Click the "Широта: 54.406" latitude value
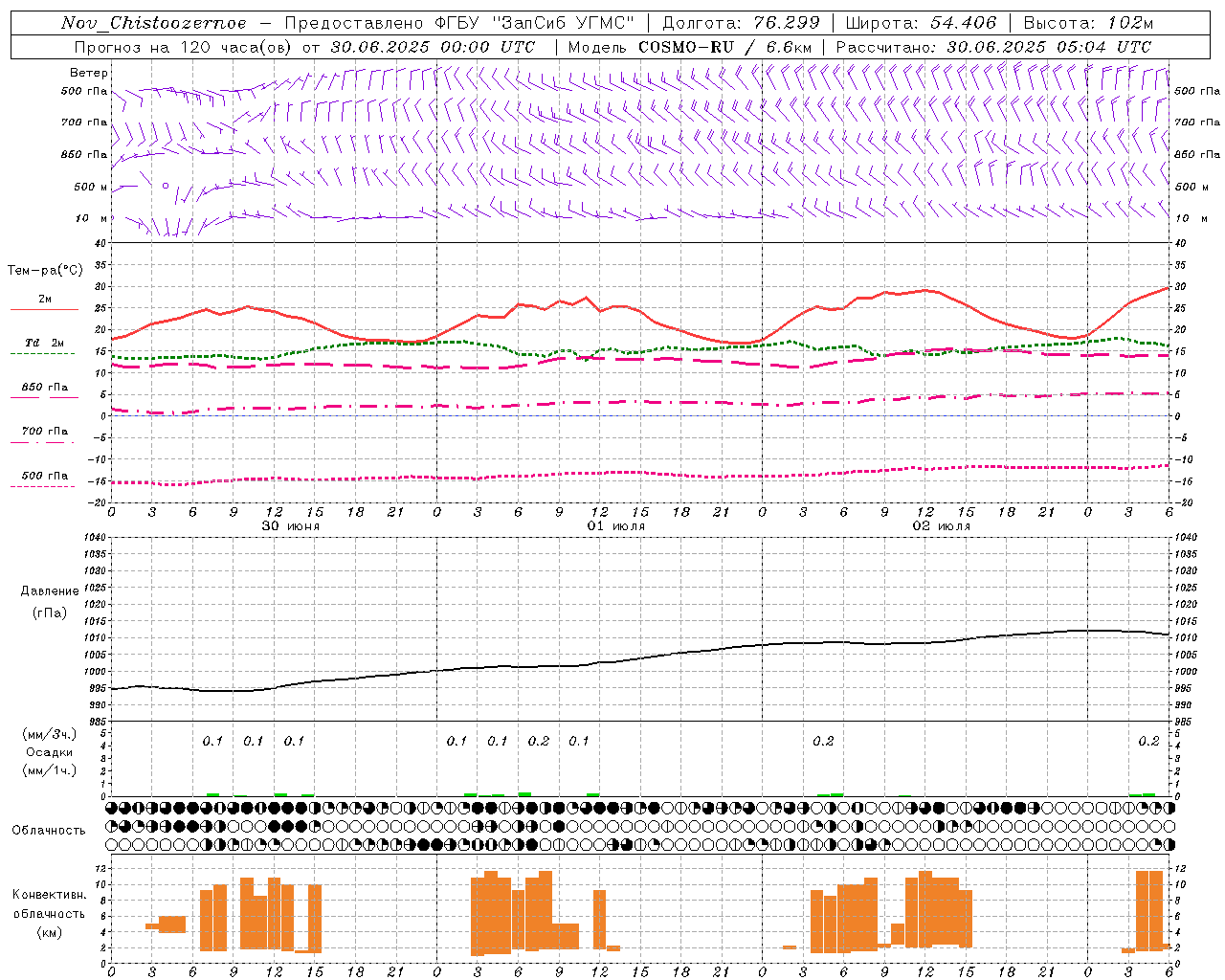This screenshot has width=1225, height=980. coord(921,23)
